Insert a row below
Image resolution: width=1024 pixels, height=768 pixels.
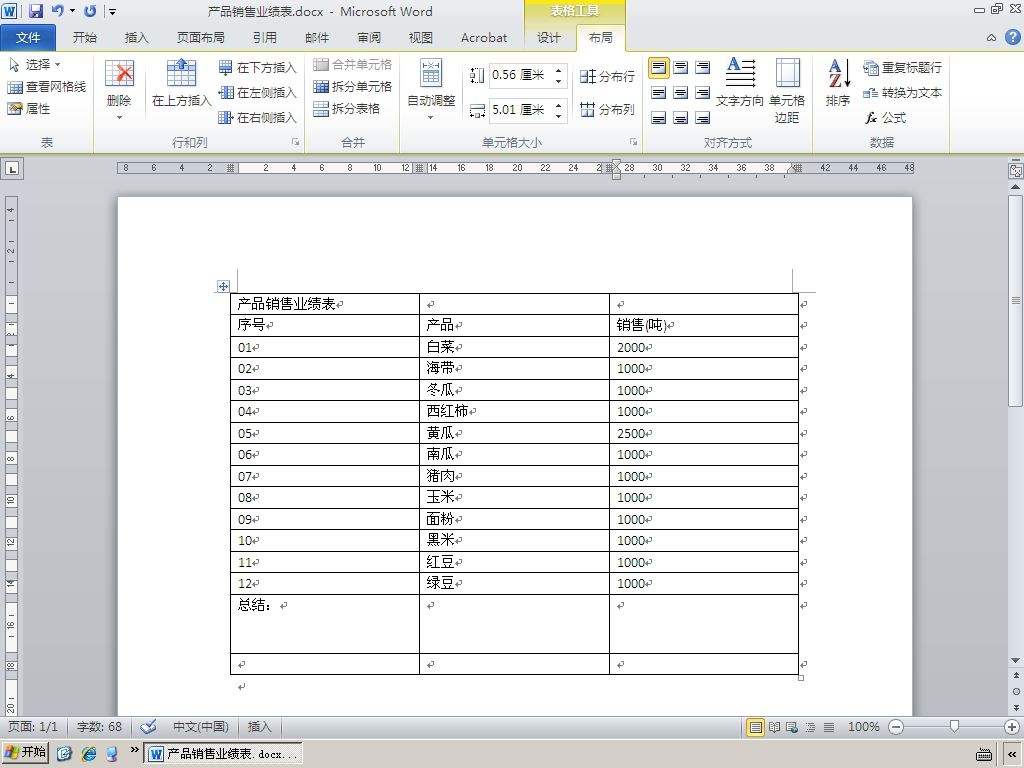(257, 67)
